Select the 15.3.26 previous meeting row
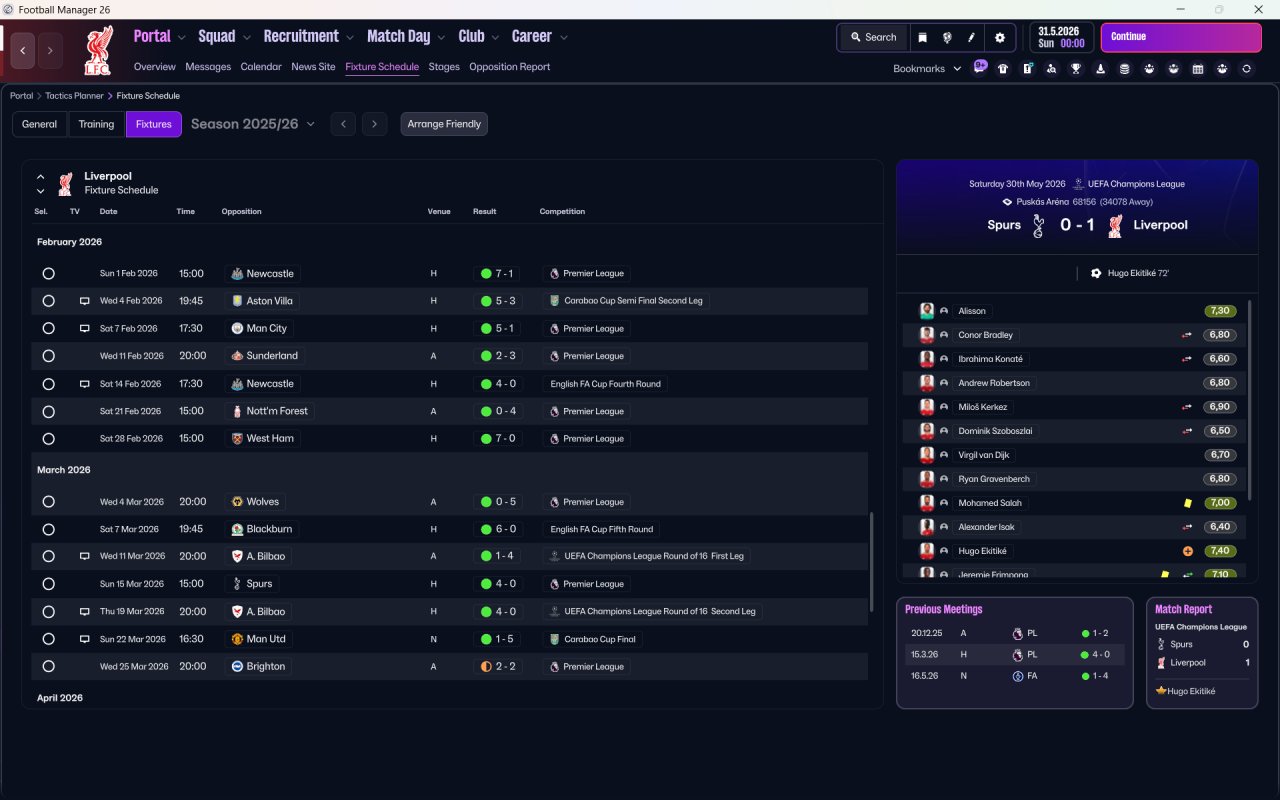The image size is (1280, 800). coord(1014,655)
